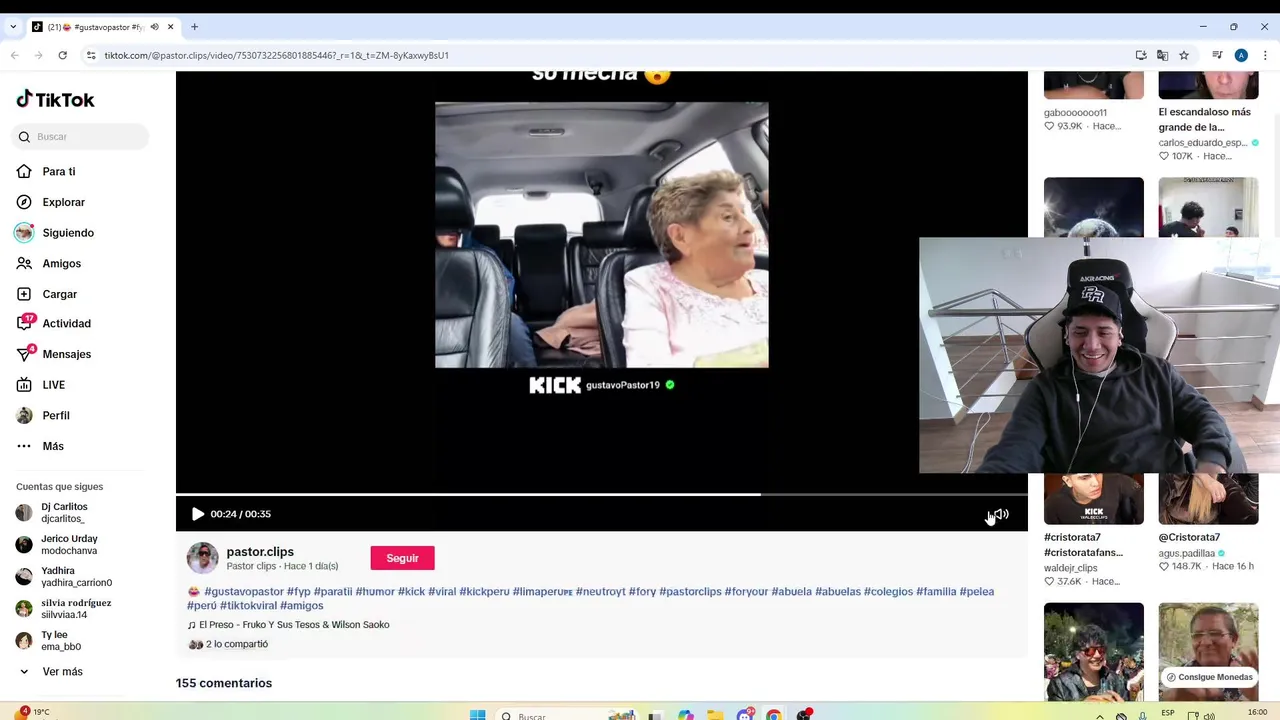Open agus.padillaa author link
1280x720 pixels.
click(1187, 553)
